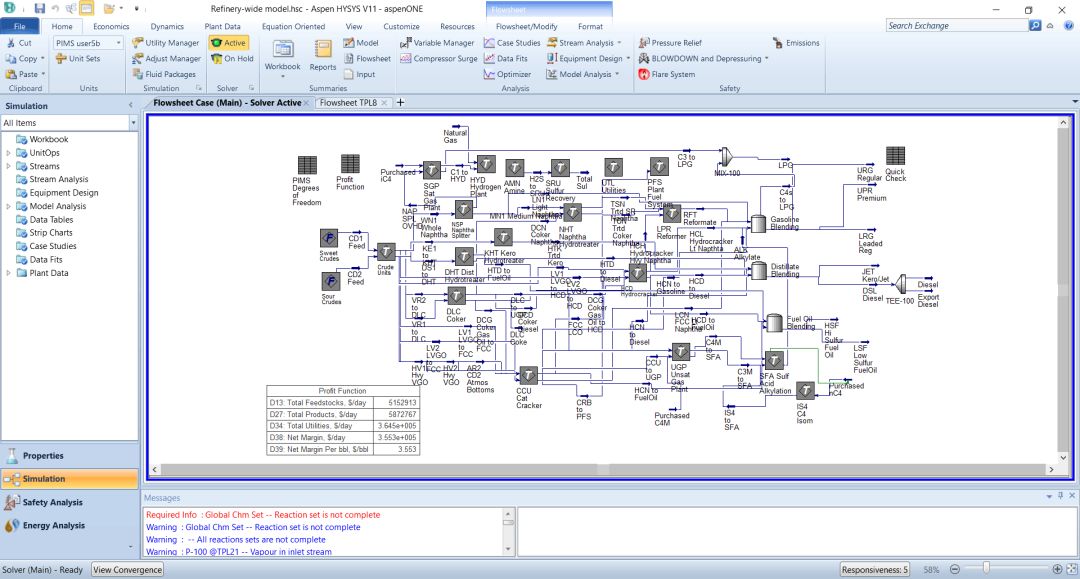Open Data Fits in ribbon
The image size is (1080, 579).
click(506, 59)
